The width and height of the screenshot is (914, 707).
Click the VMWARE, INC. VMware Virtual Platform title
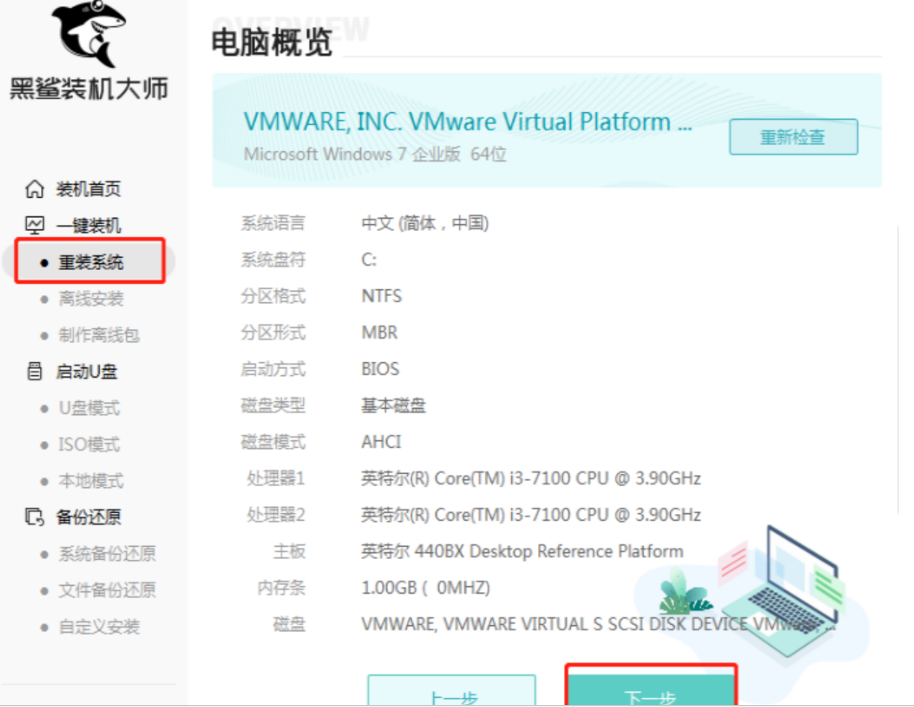click(467, 122)
